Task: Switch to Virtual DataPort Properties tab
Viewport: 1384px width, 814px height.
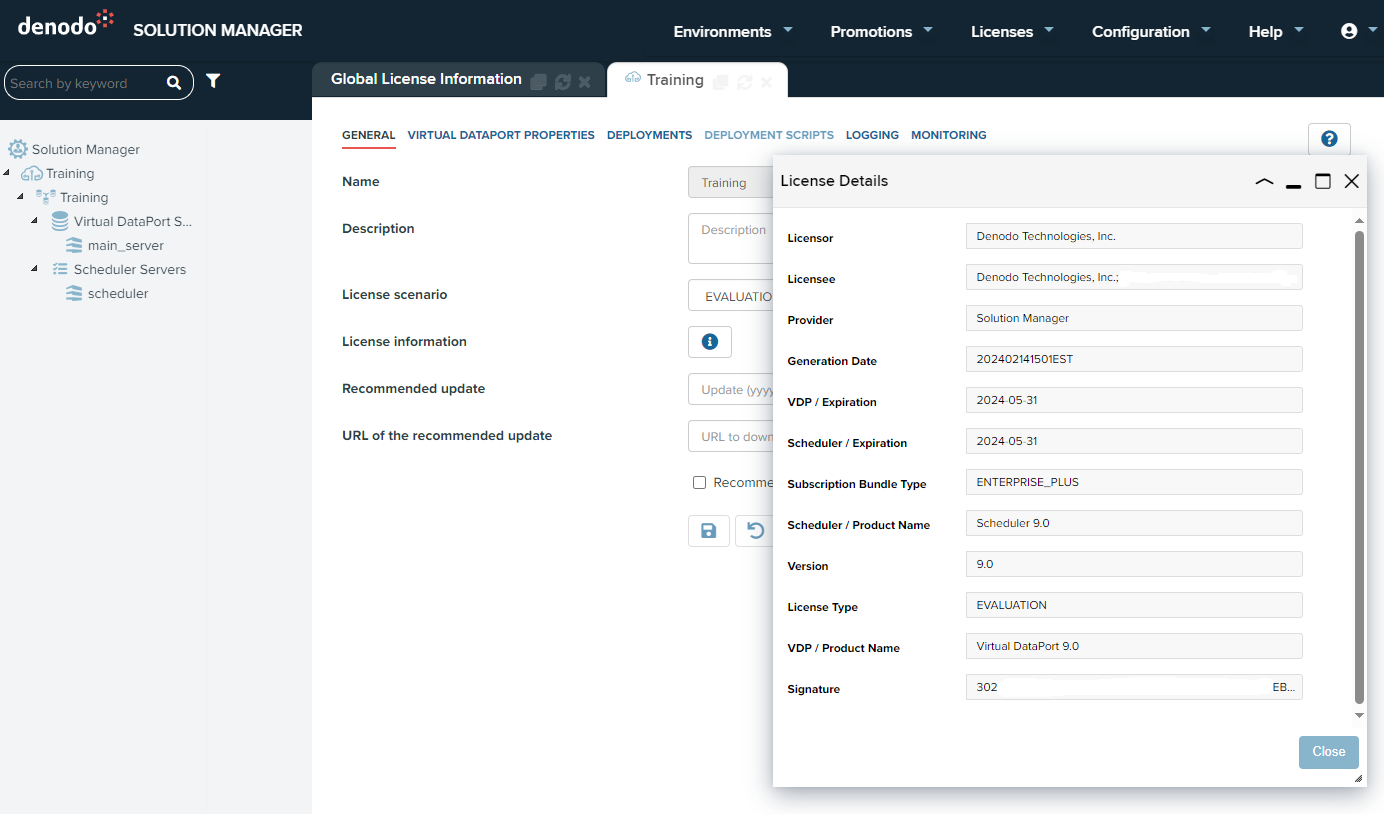Action: 501,135
